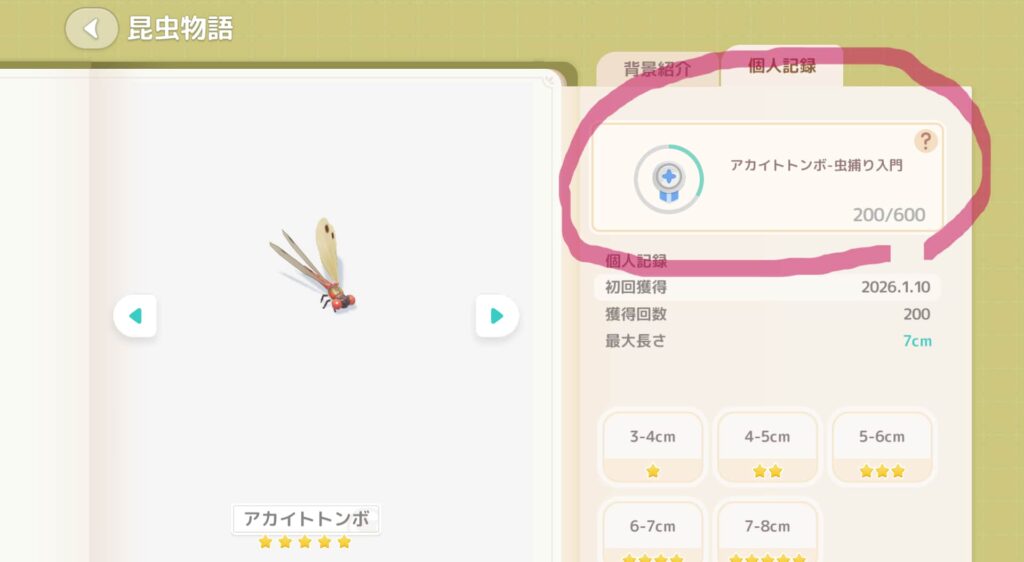Screen dimensions: 1024x562
Task: Select the 6-7cm size card
Action: pos(652,532)
